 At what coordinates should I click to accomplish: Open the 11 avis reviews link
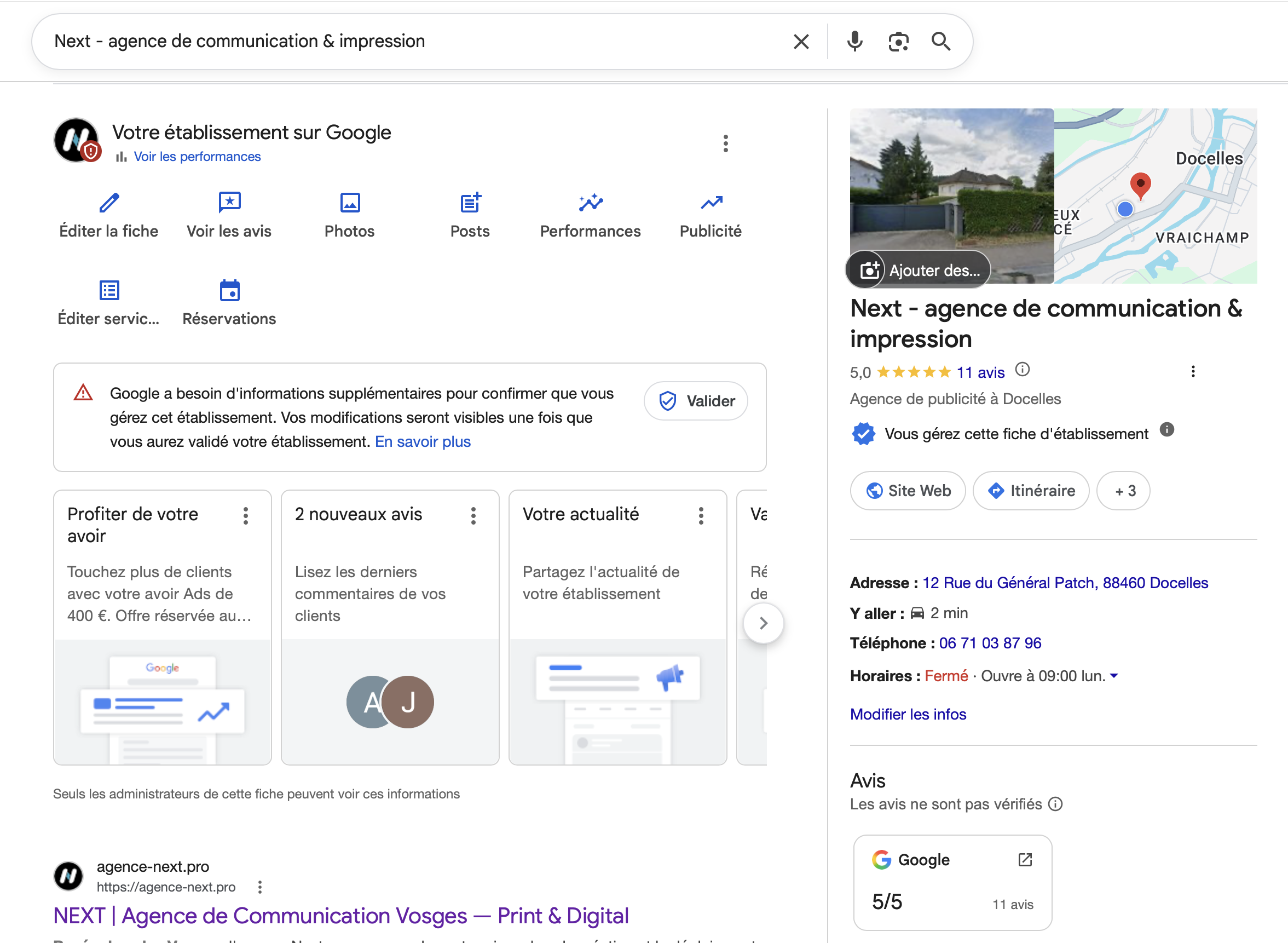pos(980,373)
